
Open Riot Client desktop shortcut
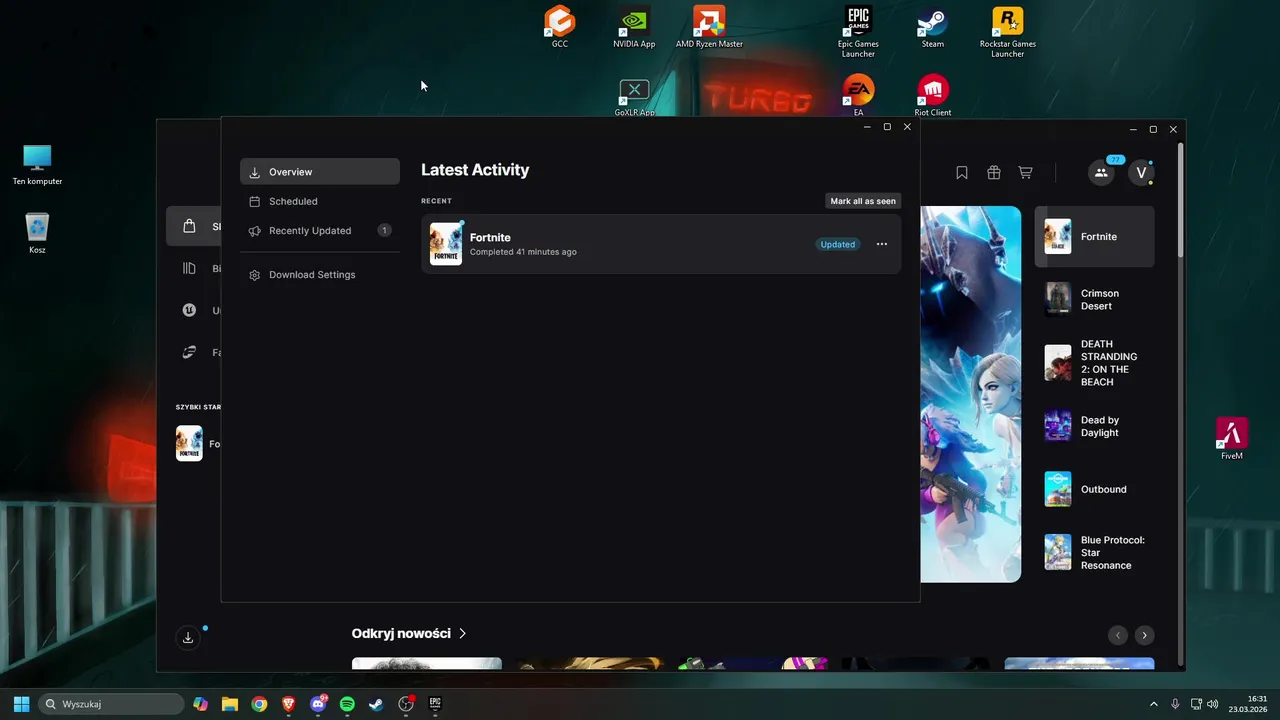933,96
